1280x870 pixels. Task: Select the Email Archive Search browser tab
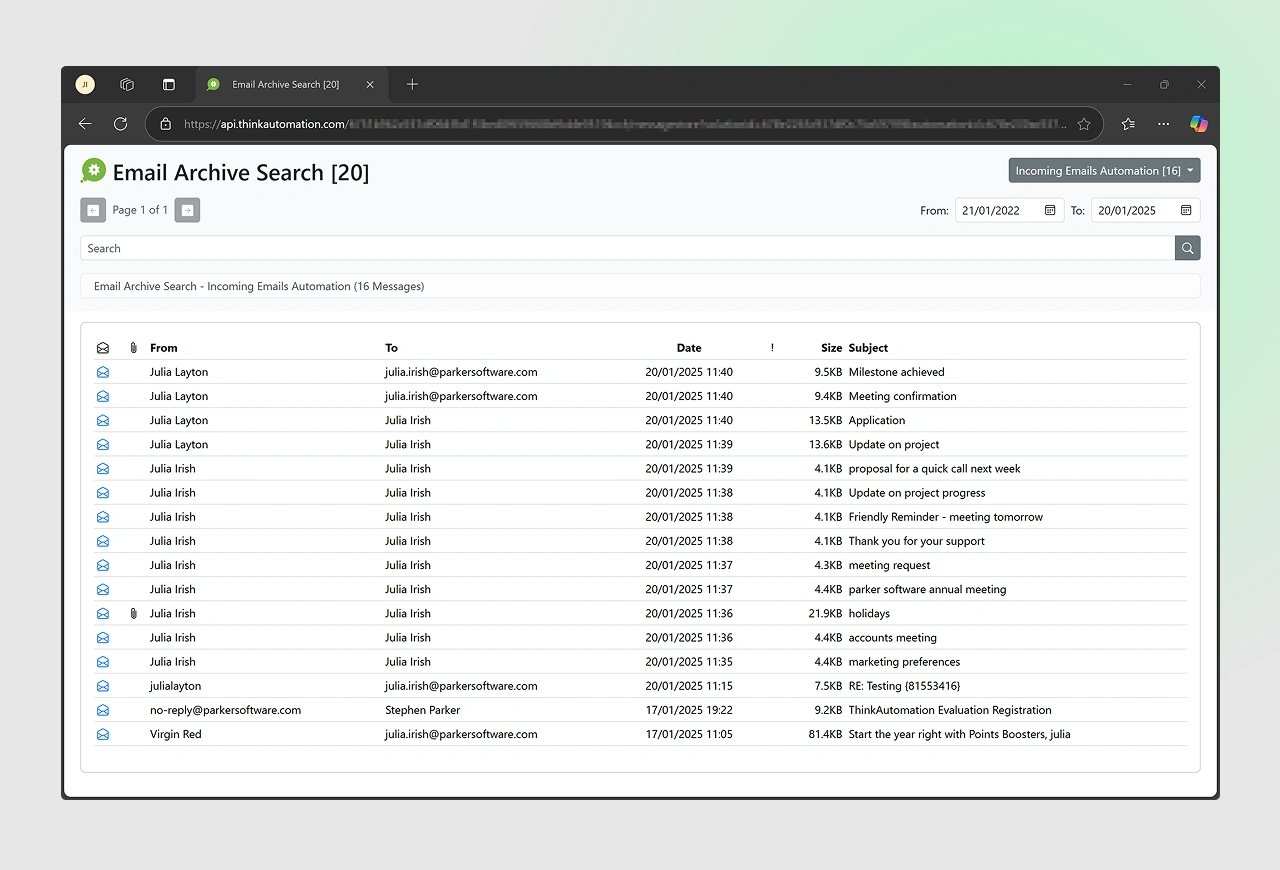click(285, 85)
